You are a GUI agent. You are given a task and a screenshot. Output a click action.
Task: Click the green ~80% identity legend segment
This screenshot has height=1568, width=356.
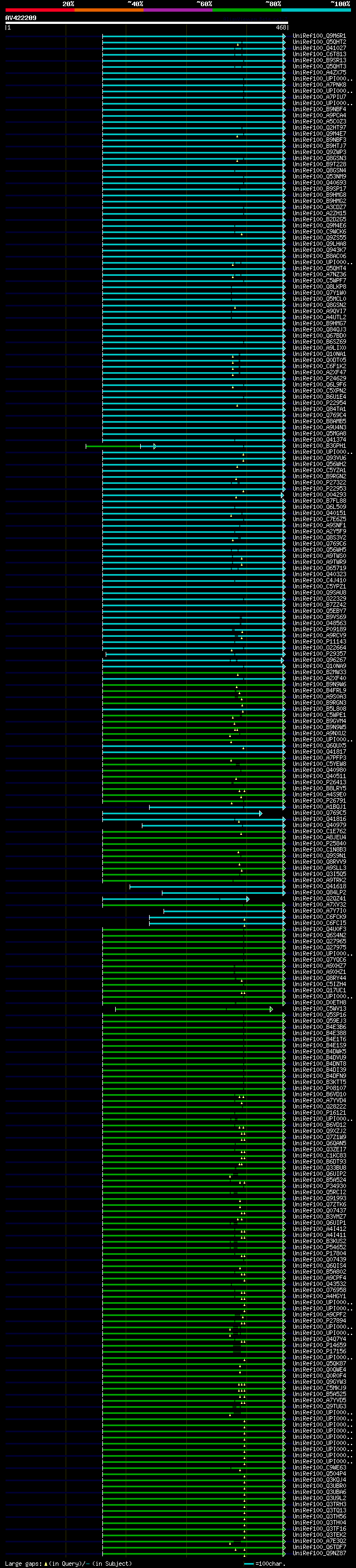pos(247,10)
